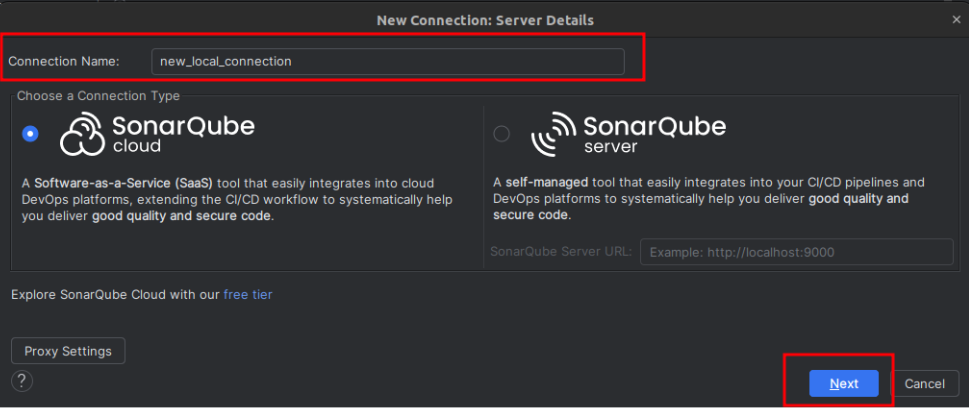The image size is (969, 408).
Task: Click the SonarQube Server URL field
Action: pos(797,252)
